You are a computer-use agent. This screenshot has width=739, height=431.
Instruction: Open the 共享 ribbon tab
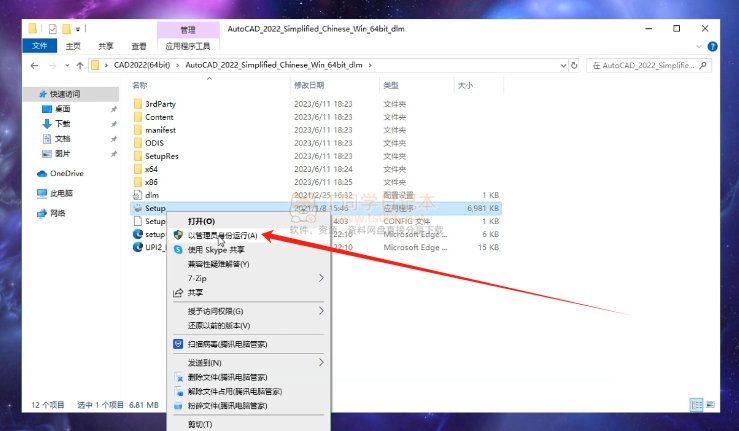106,46
